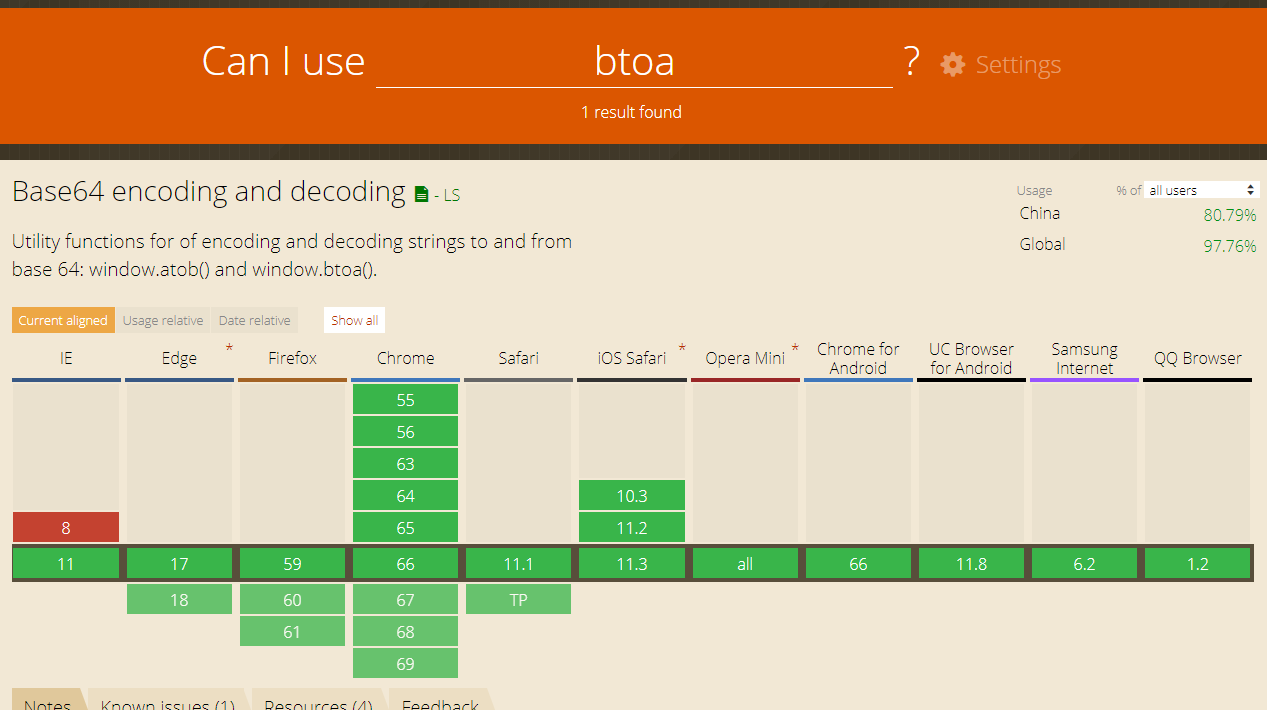Viewport: 1267px width, 710px height.
Task: Click the question mark after search field
Action: 911,62
